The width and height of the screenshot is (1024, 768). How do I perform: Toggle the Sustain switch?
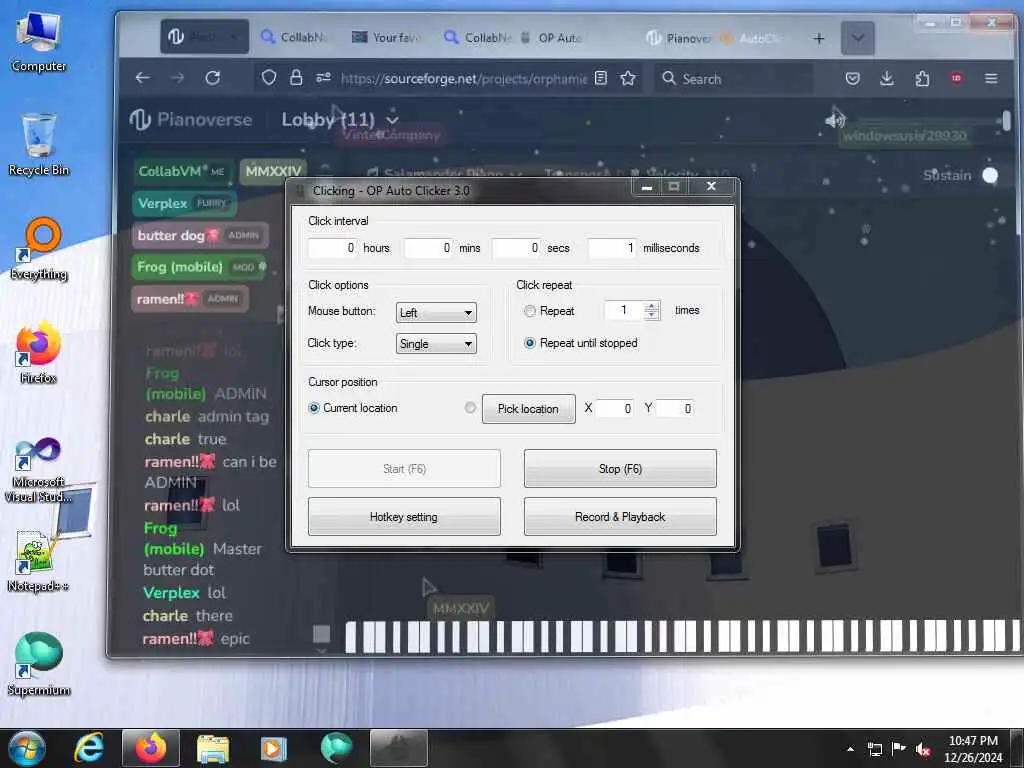(x=990, y=175)
